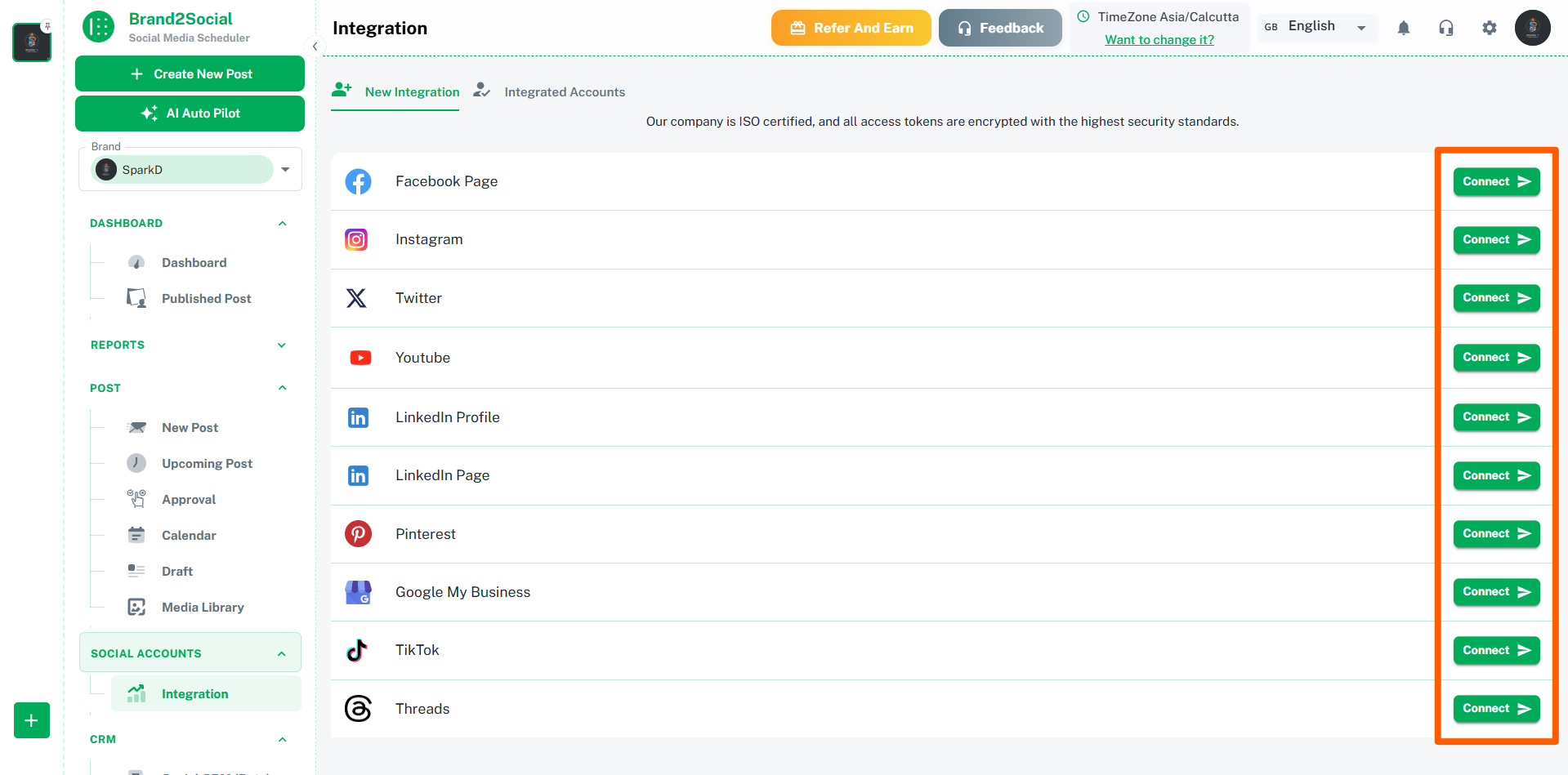Click the Threads icon

pyautogui.click(x=358, y=708)
